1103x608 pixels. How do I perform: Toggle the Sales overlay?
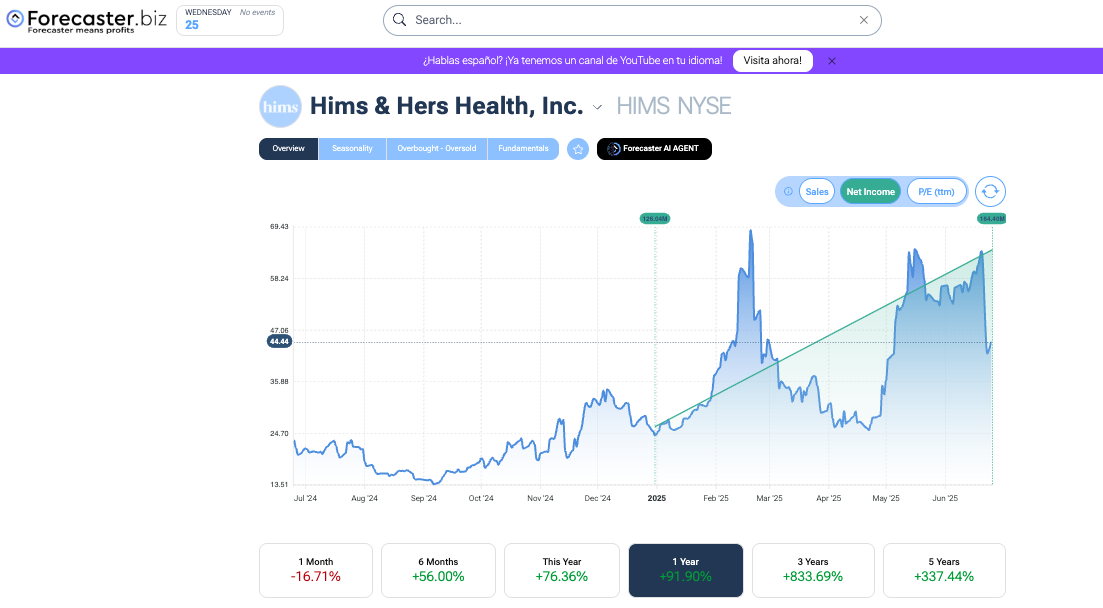(x=817, y=191)
